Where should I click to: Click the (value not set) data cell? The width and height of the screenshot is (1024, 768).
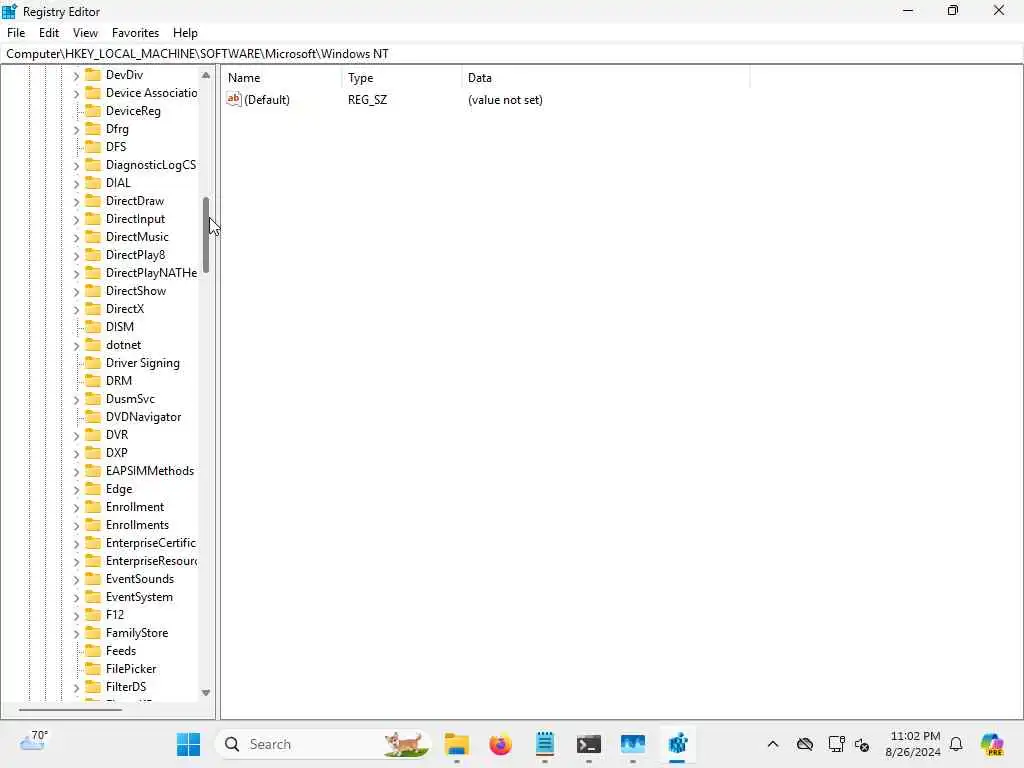click(505, 100)
